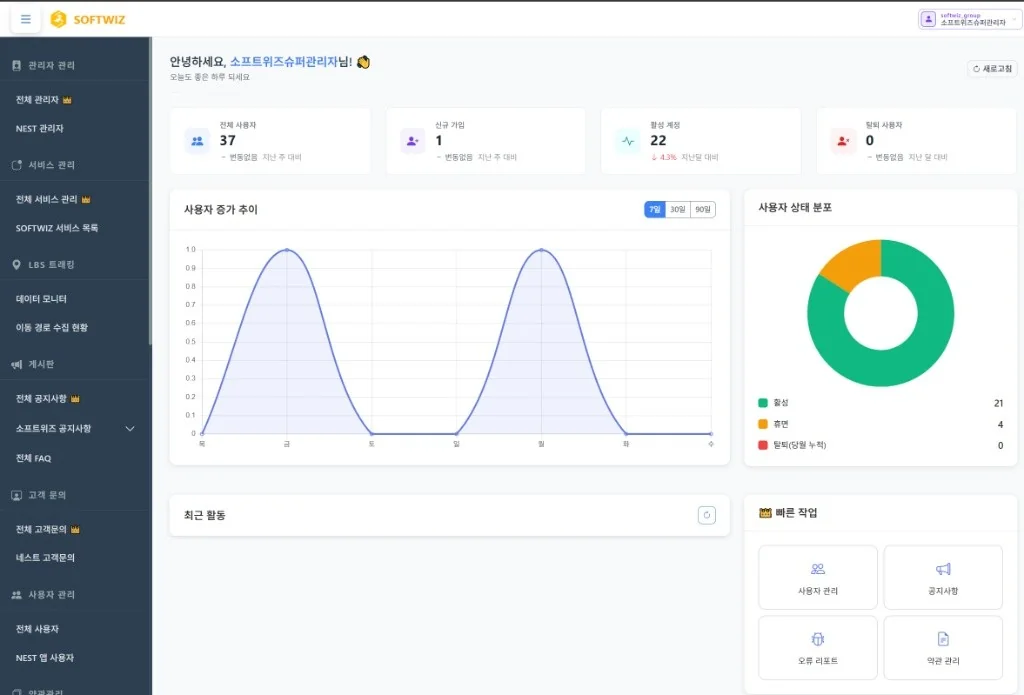Click the SOFTWIZ logo
This screenshot has height=695, width=1024.
coord(88,20)
